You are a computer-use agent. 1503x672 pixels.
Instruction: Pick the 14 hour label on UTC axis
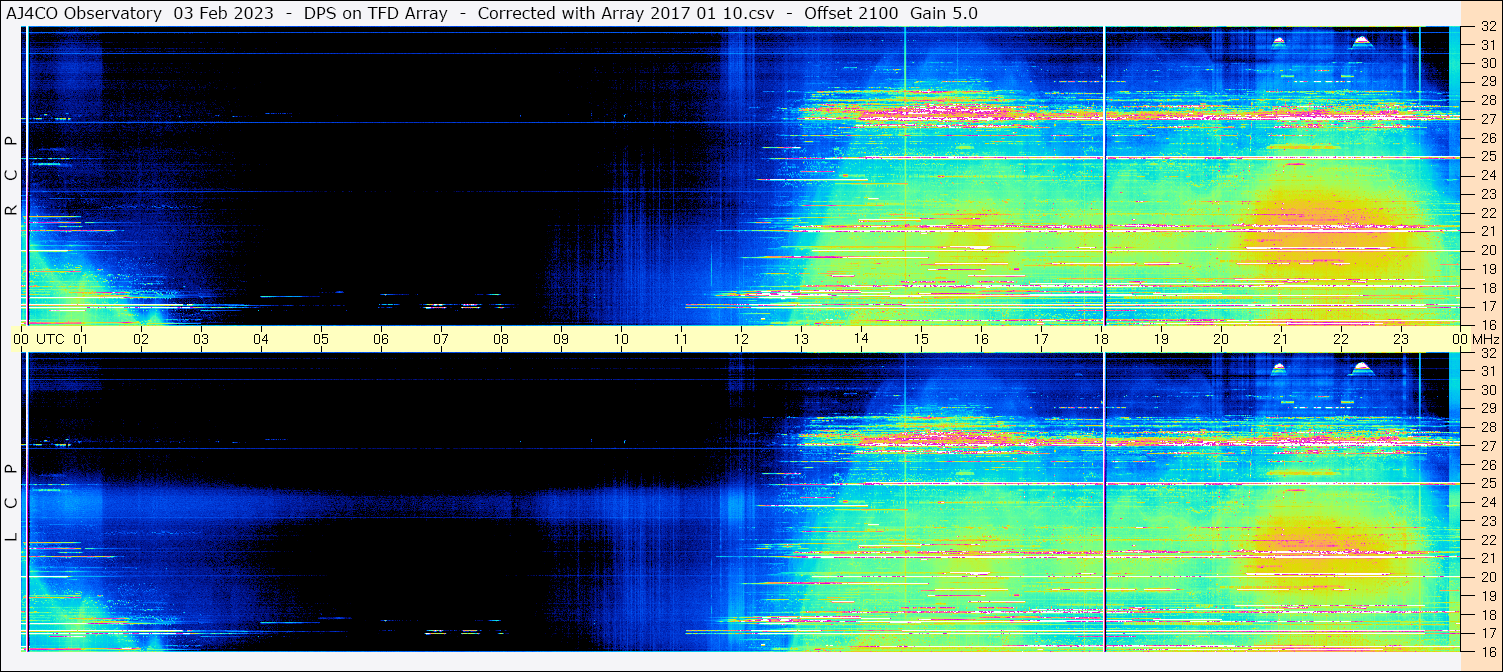point(861,339)
